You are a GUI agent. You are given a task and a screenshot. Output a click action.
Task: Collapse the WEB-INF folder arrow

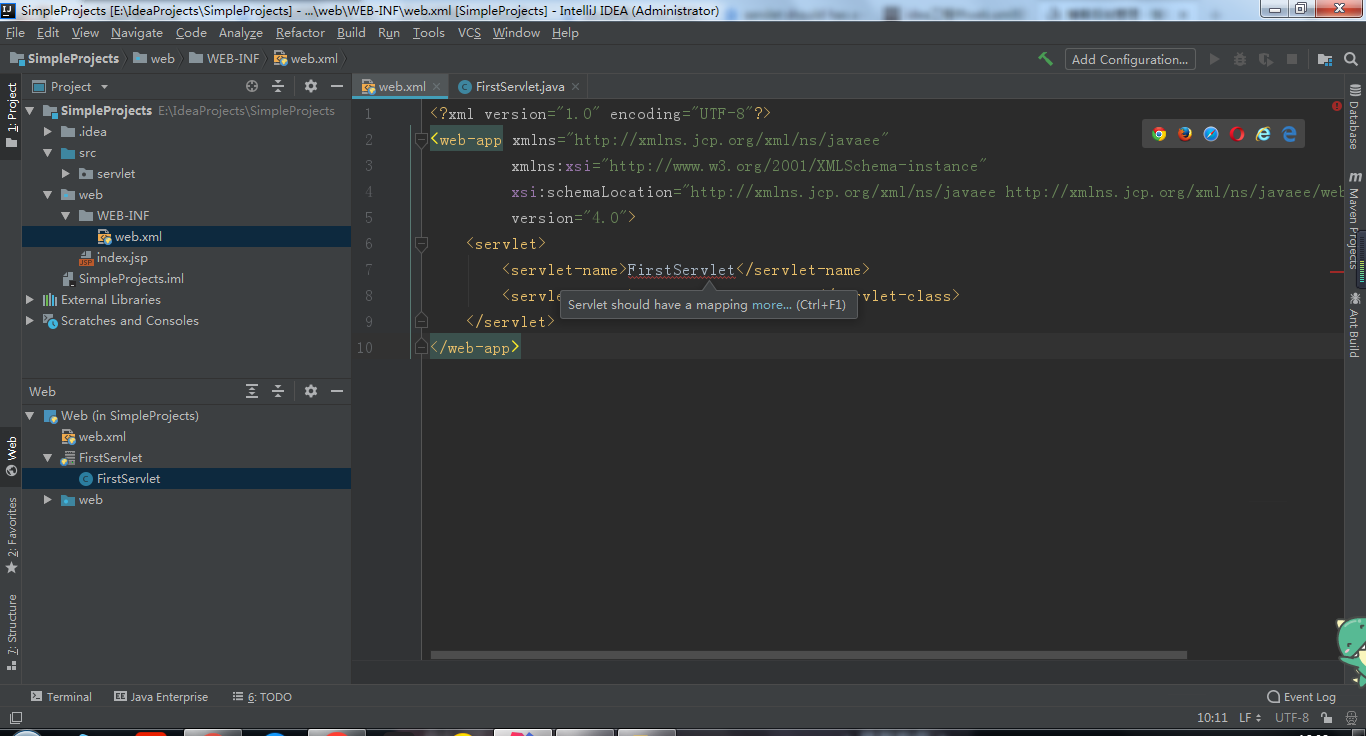click(66, 215)
